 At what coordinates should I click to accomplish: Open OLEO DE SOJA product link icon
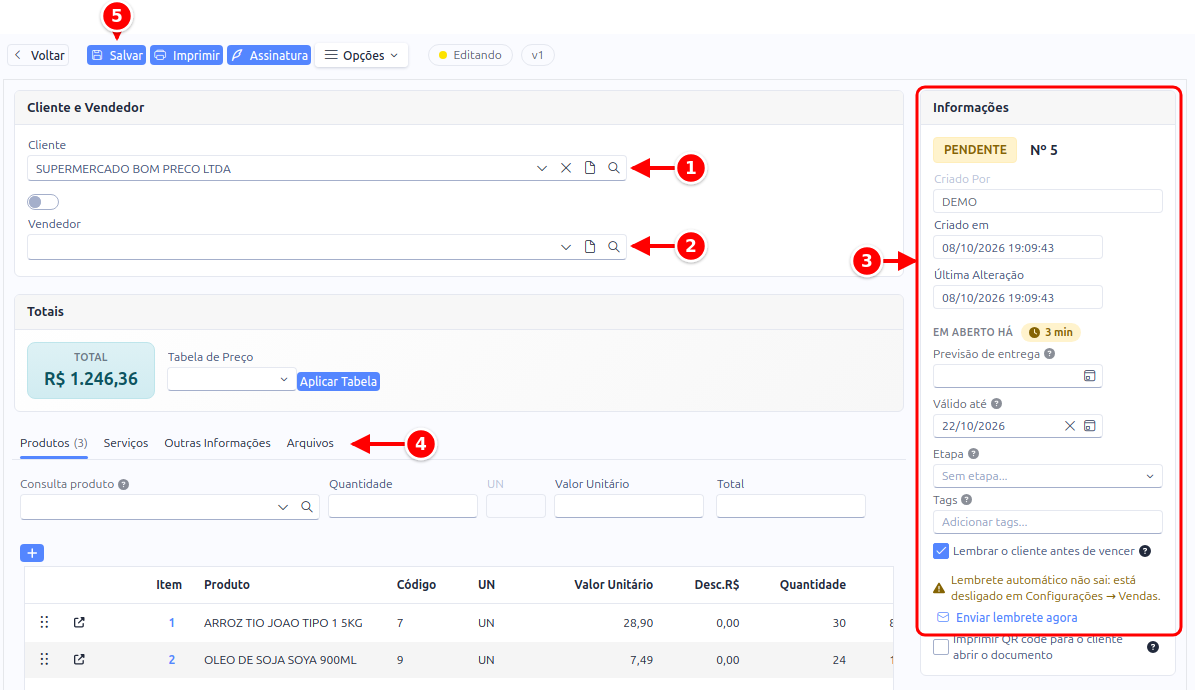point(79,659)
